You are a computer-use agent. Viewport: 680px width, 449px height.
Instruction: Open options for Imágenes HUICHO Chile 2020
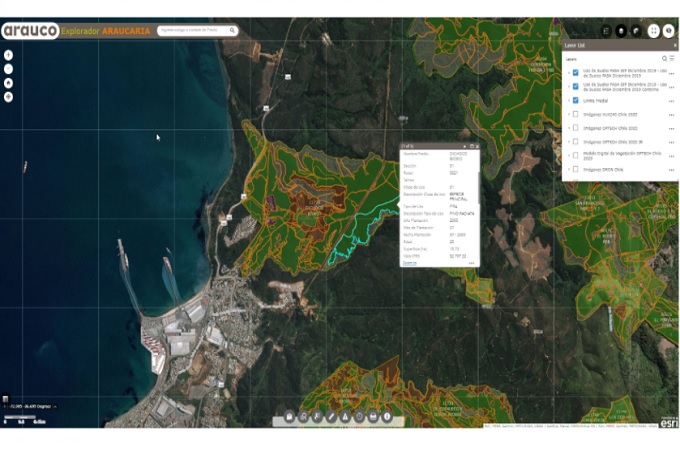671,114
